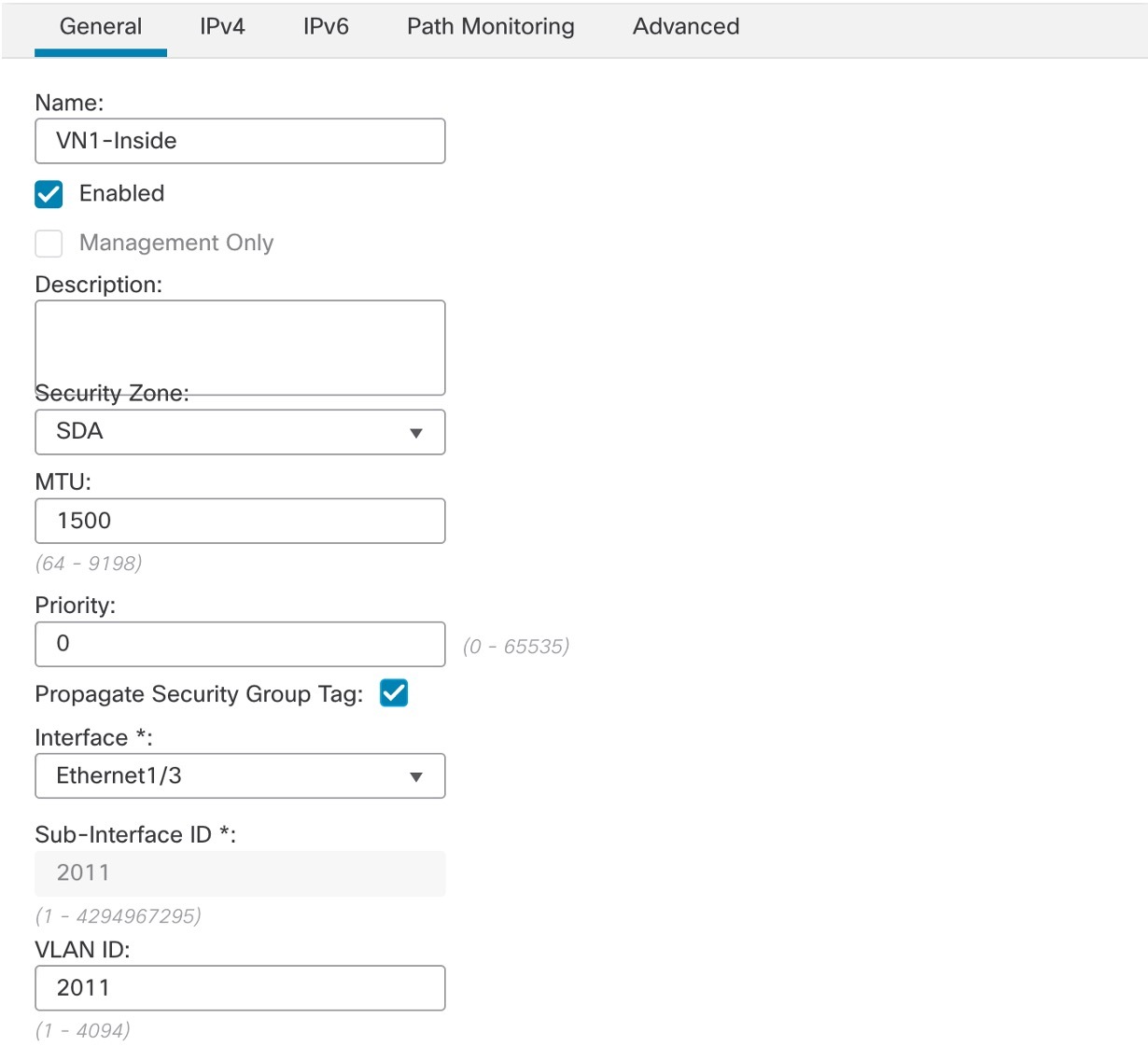Open the Path Monitoring tab

[489, 26]
